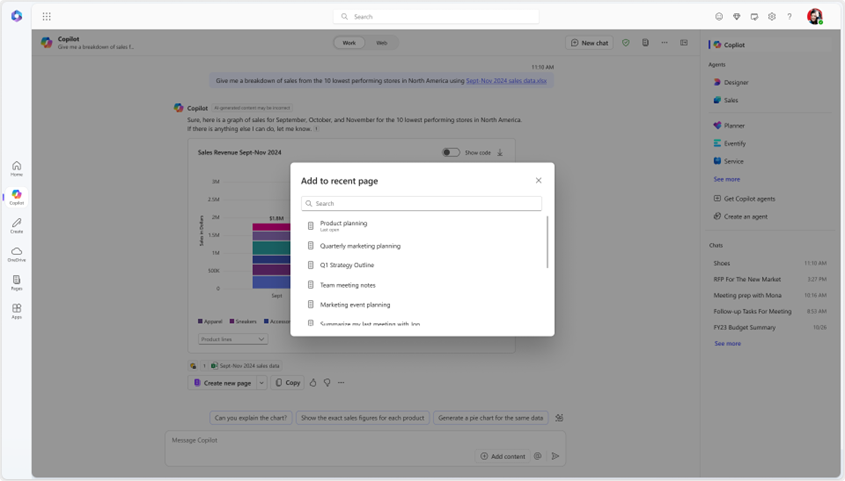
Task: Click the send message arrow
Action: point(555,456)
